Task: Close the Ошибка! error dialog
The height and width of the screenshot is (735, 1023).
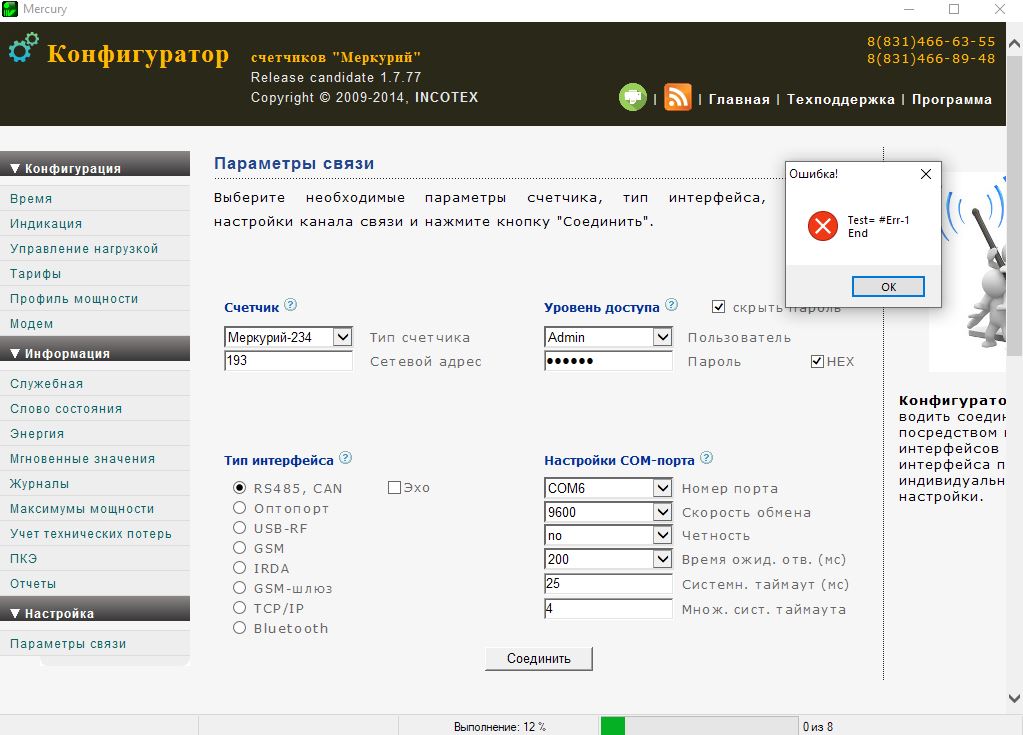Action: pos(926,174)
